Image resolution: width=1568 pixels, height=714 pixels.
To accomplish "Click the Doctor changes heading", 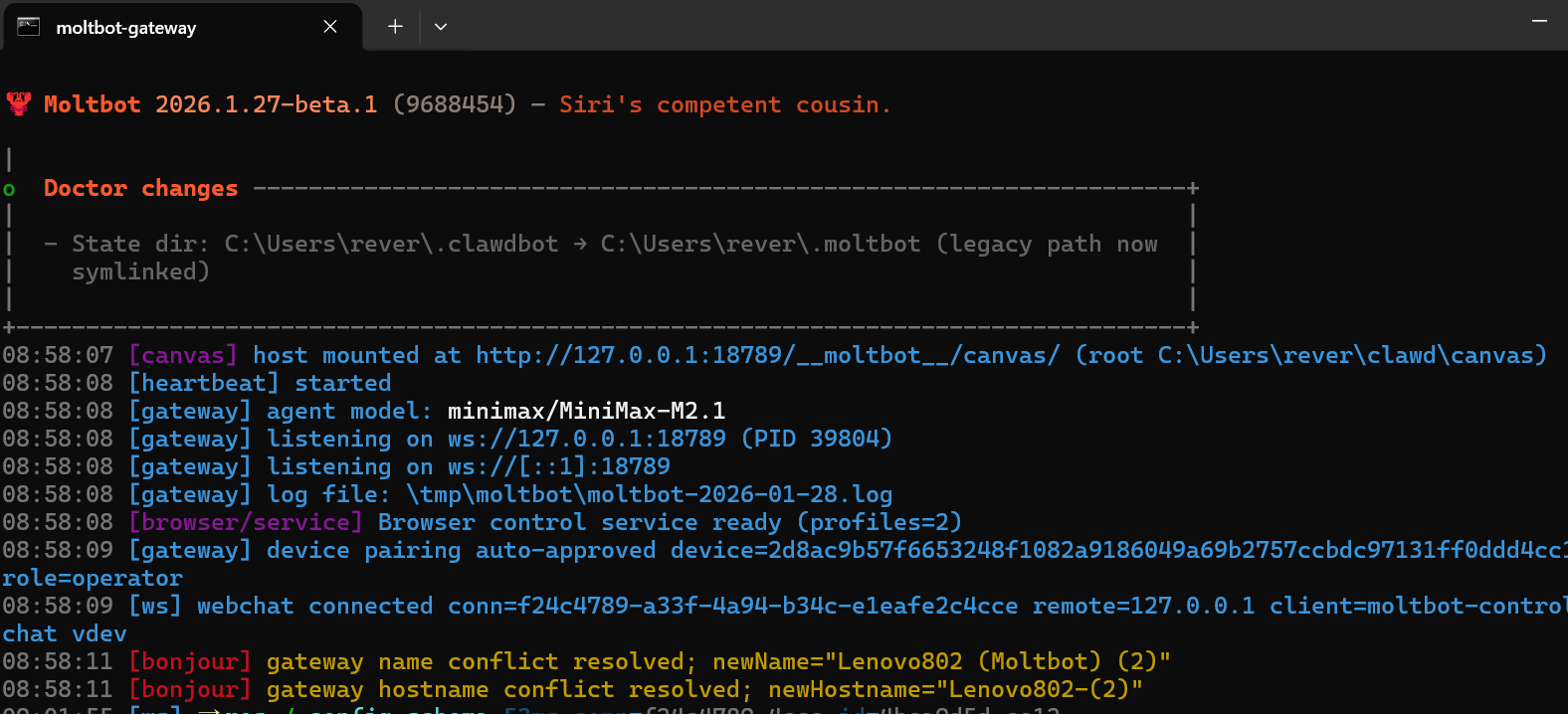I will pyautogui.click(x=140, y=188).
